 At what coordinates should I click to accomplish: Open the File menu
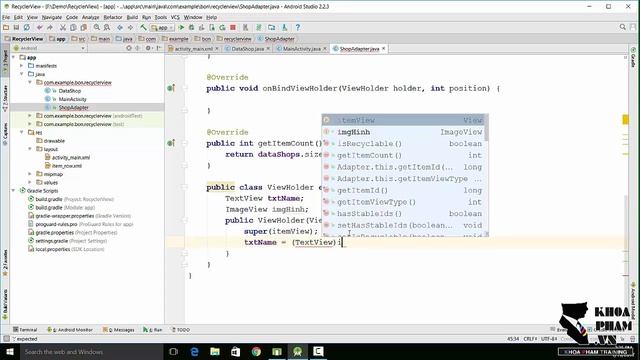tap(6, 17)
